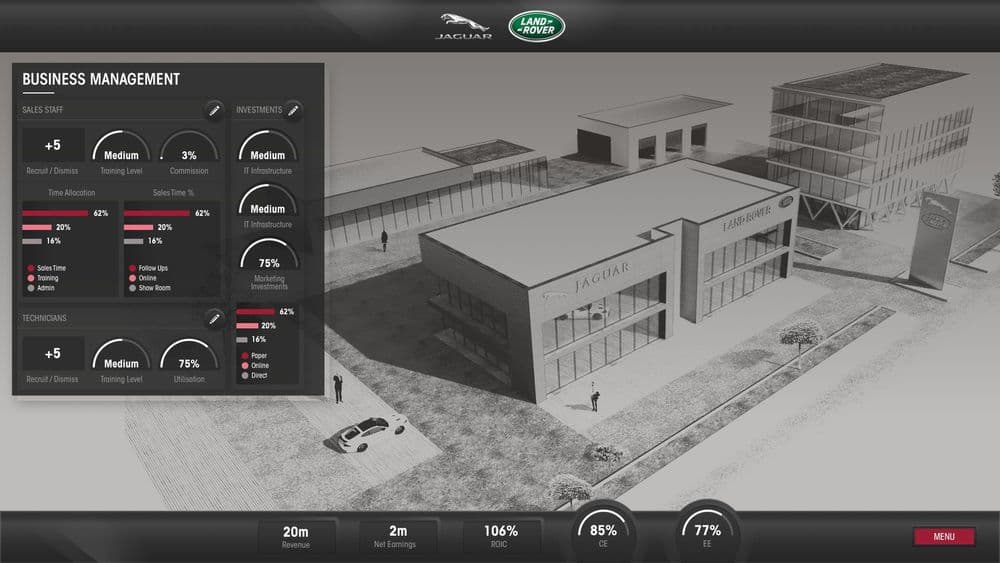1000x563 pixels.
Task: Click the TECHNICIANS section label
Action: point(45,318)
